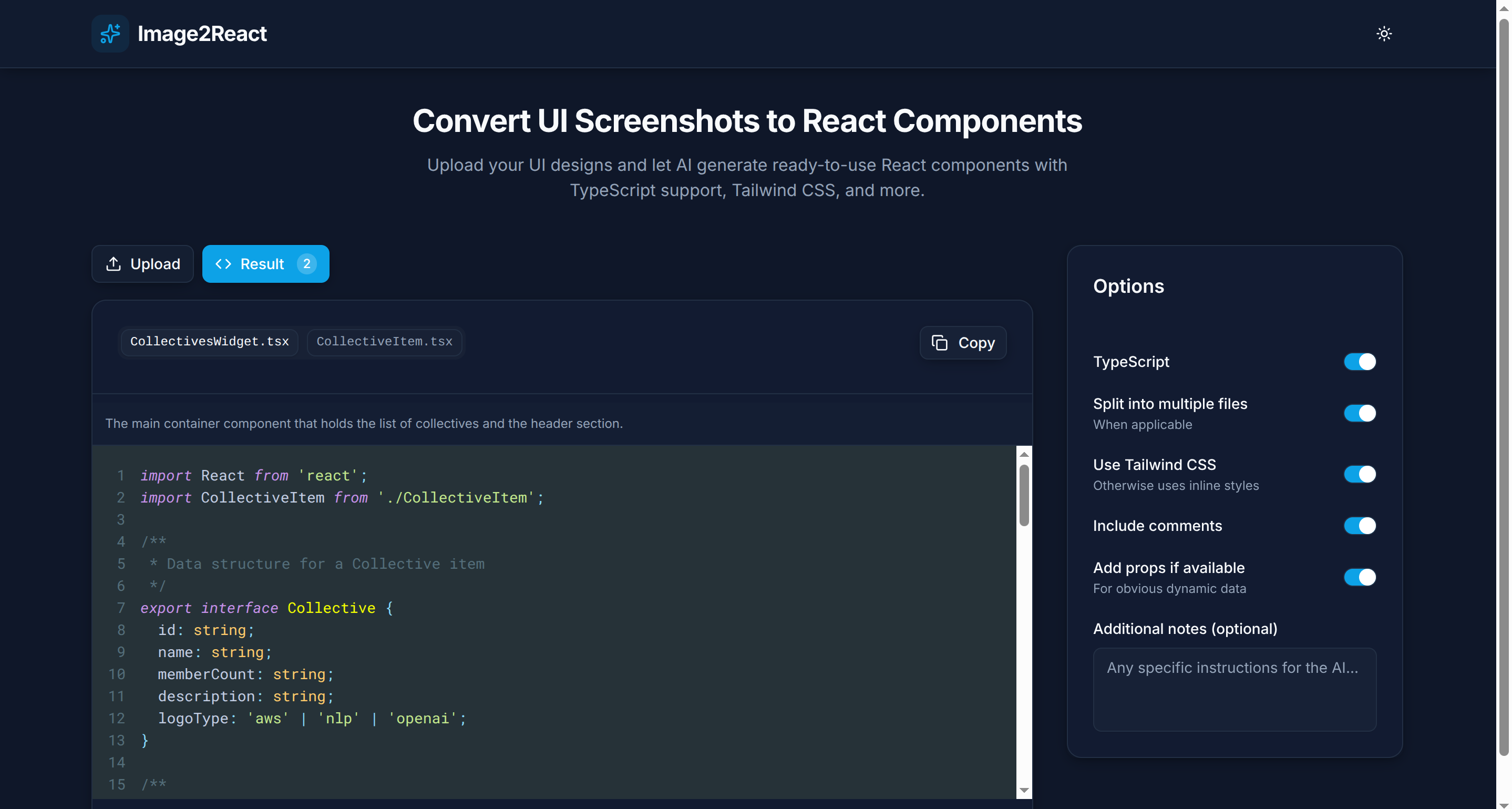
Task: Click the code brackets icon on Result tab
Action: [x=224, y=263]
